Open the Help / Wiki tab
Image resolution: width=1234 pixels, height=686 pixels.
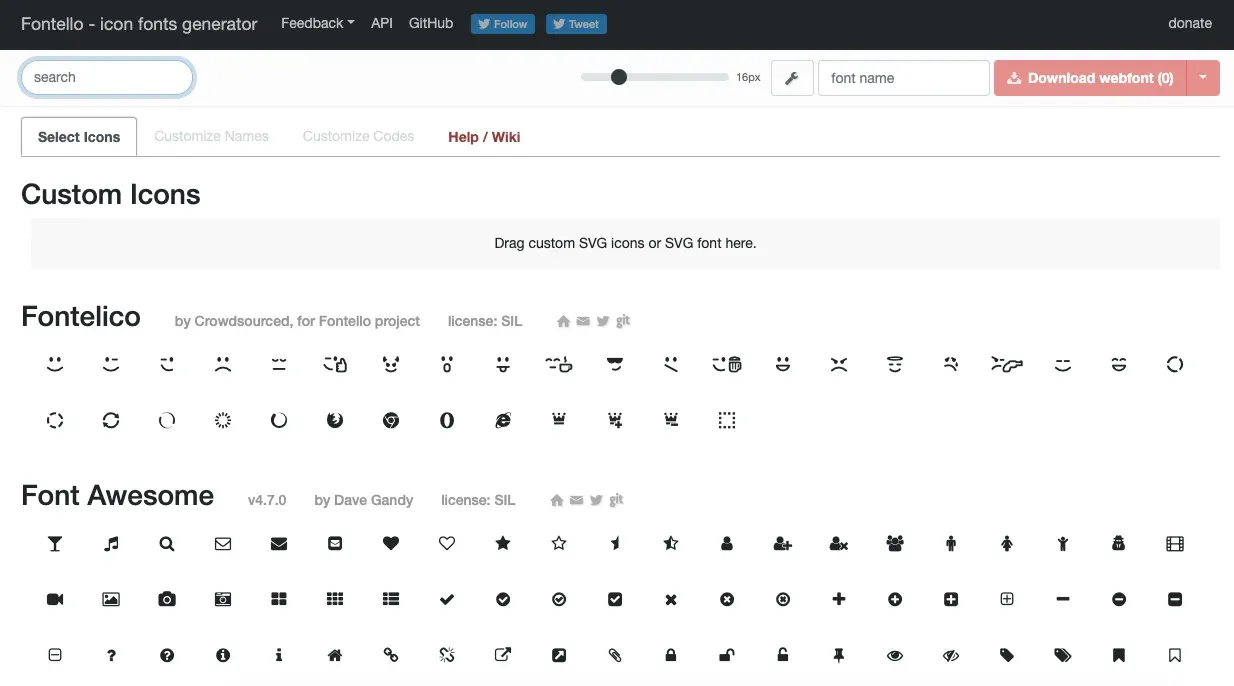coord(484,137)
